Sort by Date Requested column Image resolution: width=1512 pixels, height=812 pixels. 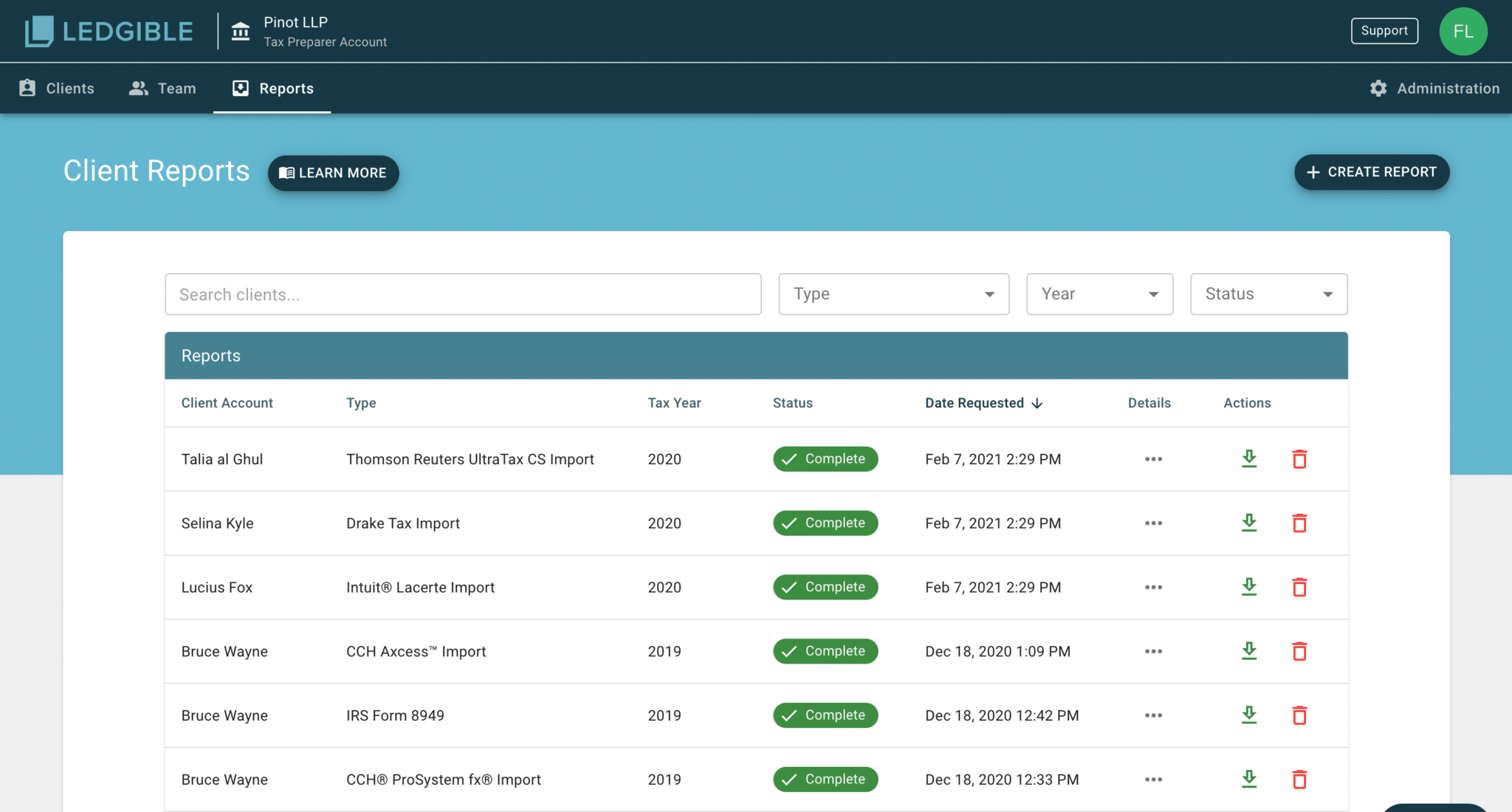click(x=983, y=403)
